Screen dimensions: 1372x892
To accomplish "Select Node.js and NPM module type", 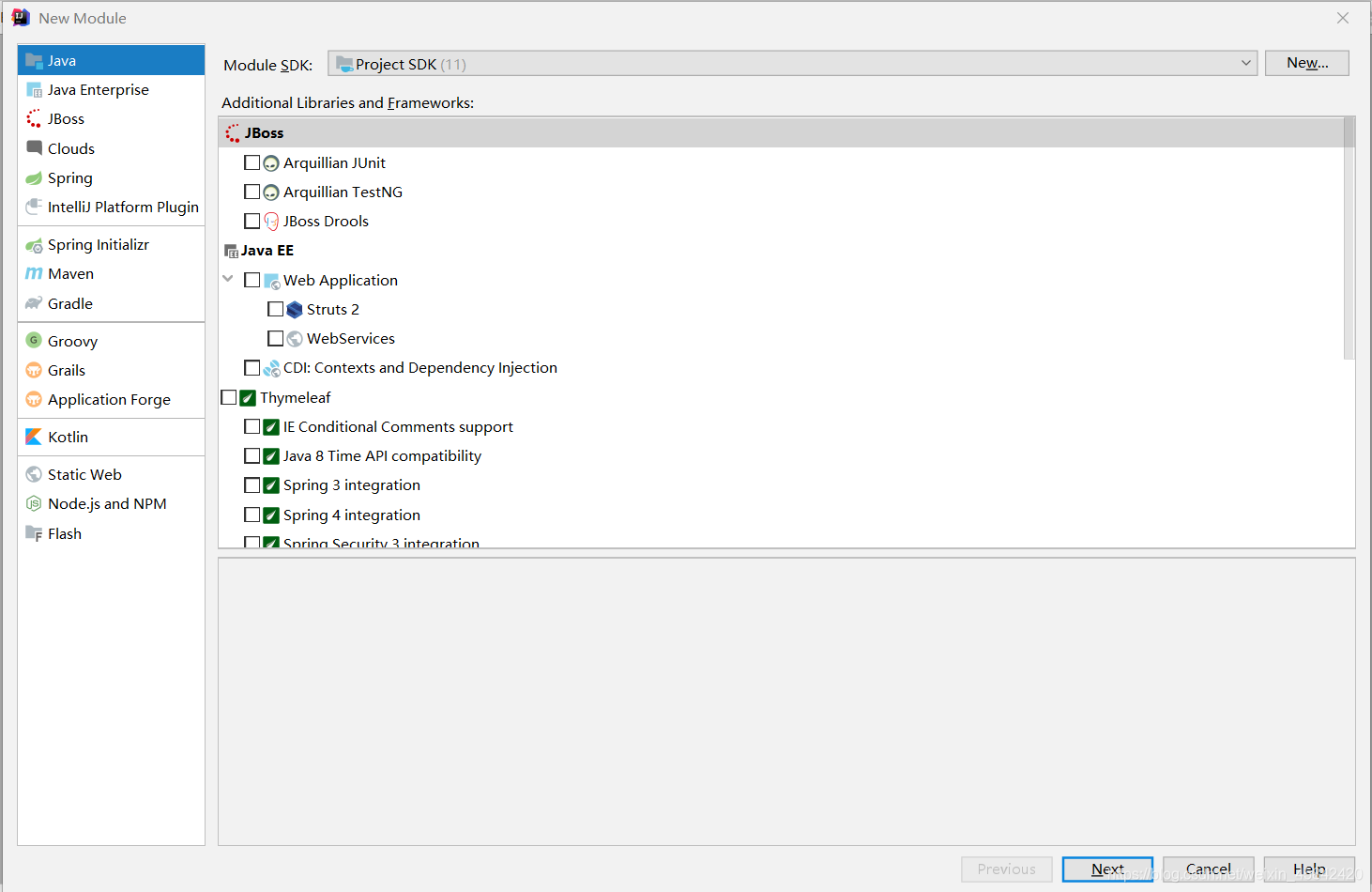I will click(111, 503).
